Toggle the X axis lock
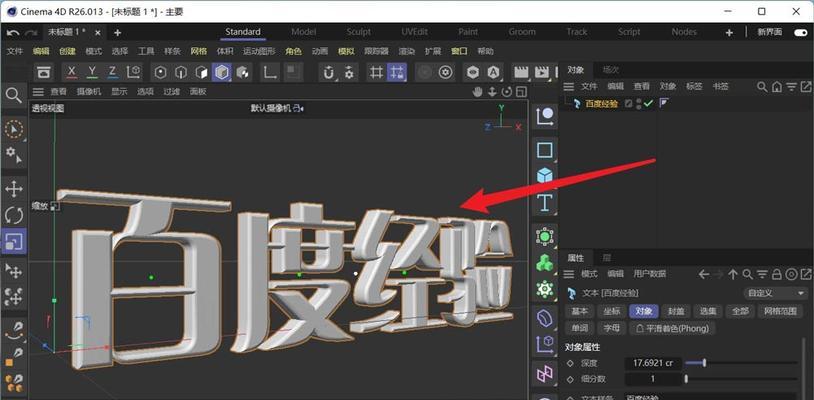The width and height of the screenshot is (814, 400). [x=72, y=73]
